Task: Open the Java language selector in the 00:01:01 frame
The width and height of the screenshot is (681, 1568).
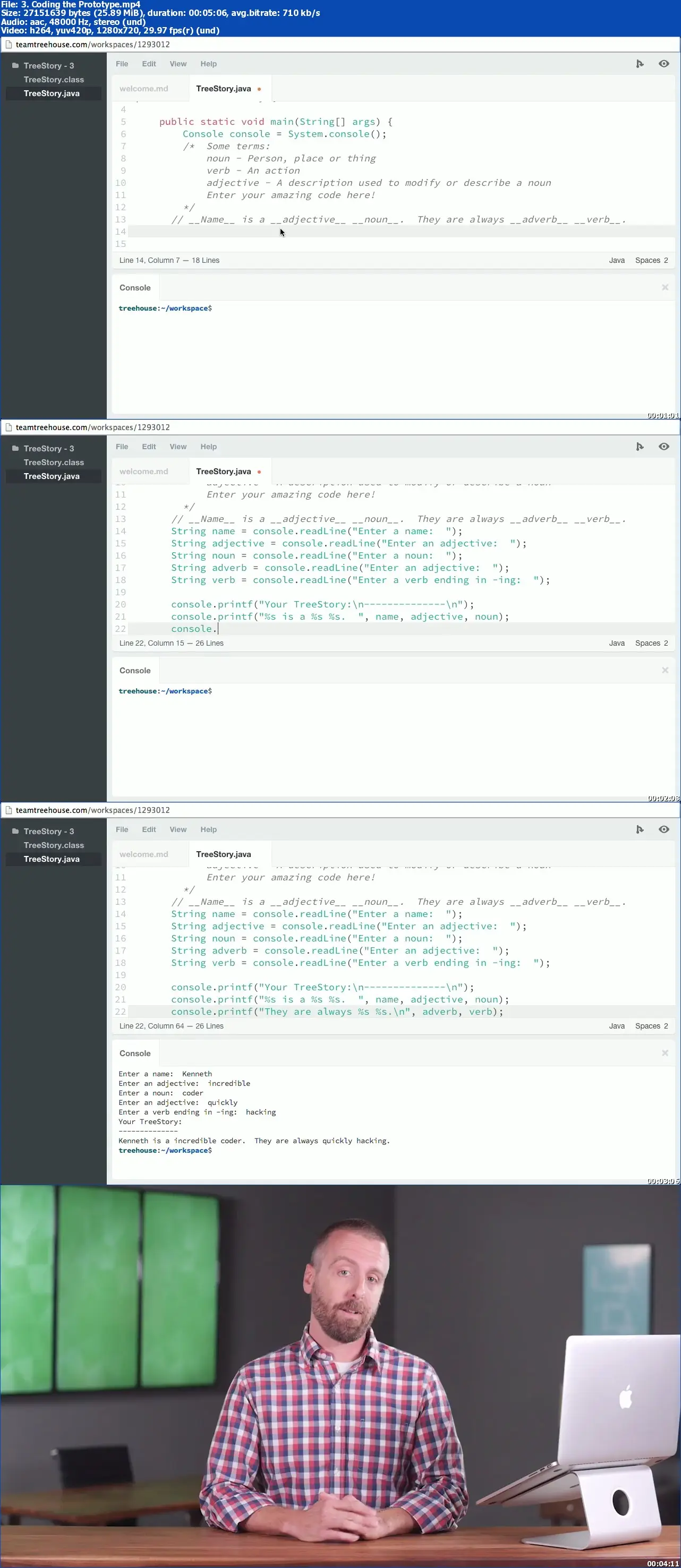Action: tap(616, 261)
